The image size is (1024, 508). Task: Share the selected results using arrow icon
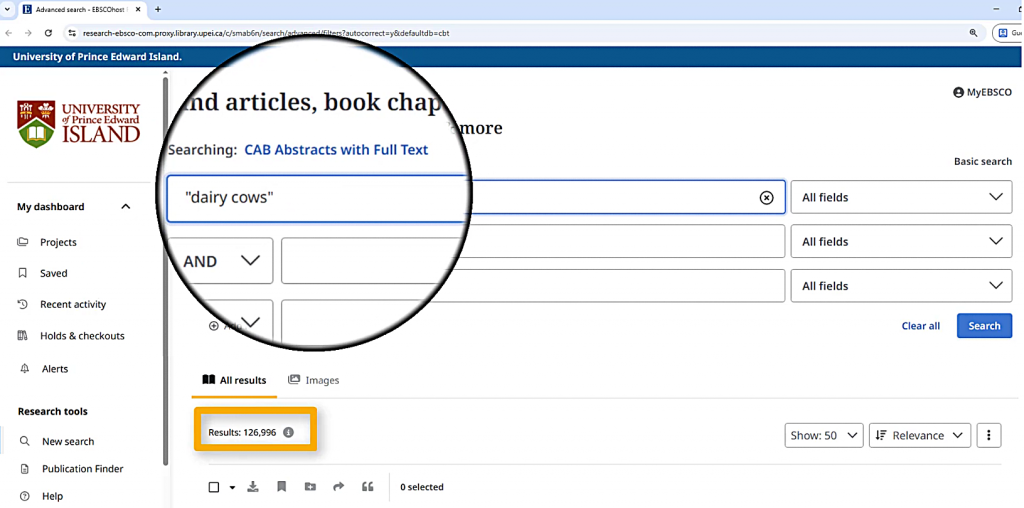pyautogui.click(x=339, y=487)
